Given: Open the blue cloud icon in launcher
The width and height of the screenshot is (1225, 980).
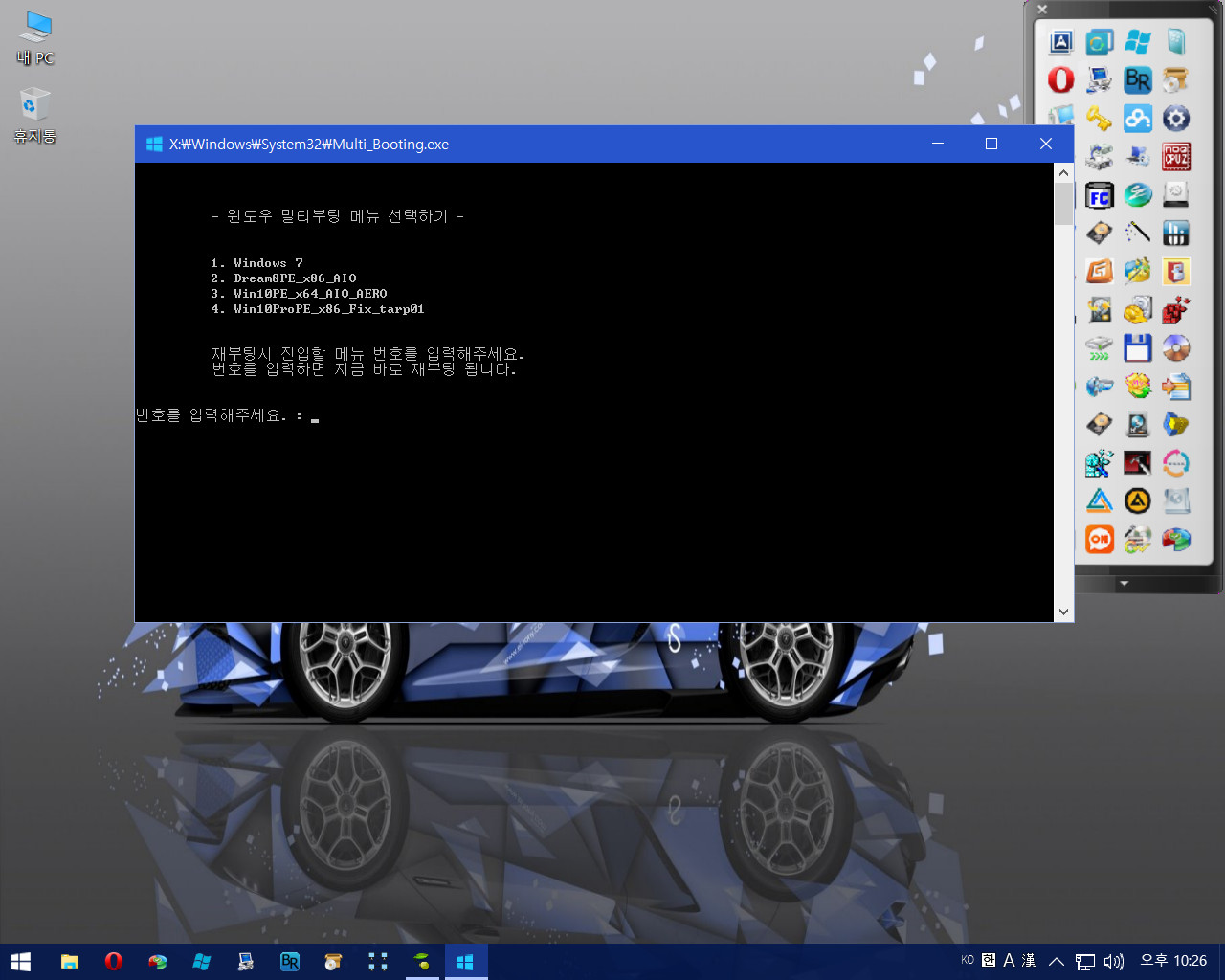Looking at the screenshot, I should (x=1138, y=119).
